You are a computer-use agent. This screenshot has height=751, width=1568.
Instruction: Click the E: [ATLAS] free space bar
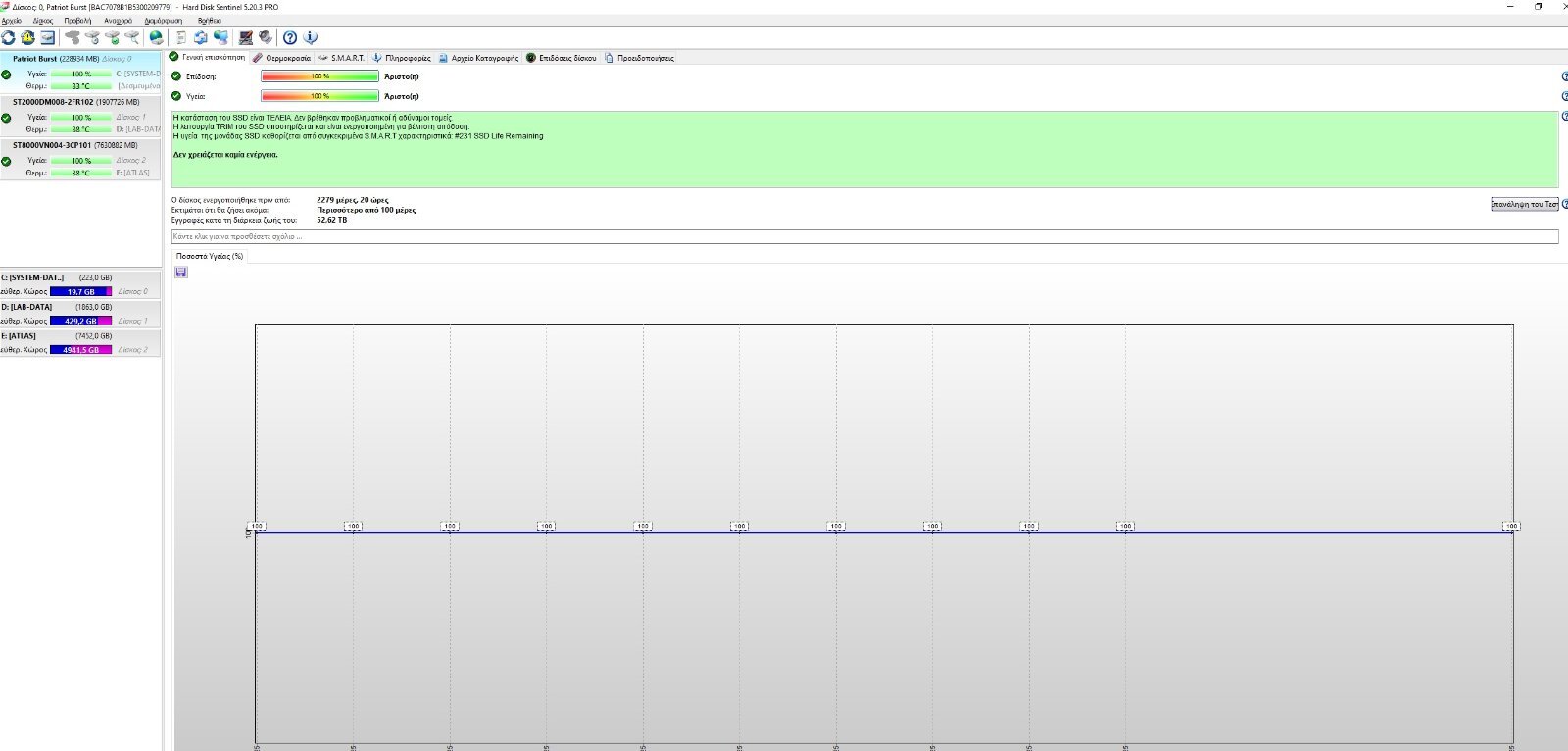80,349
